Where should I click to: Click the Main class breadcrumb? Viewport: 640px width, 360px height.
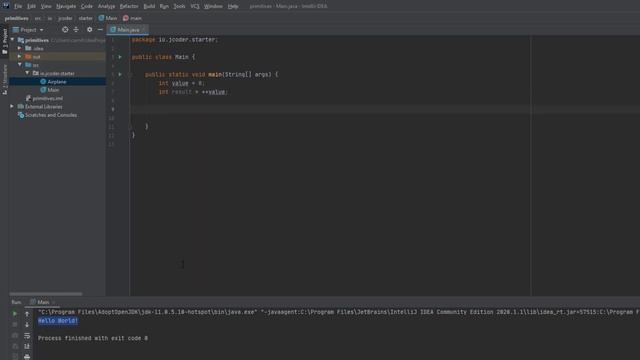(x=108, y=18)
